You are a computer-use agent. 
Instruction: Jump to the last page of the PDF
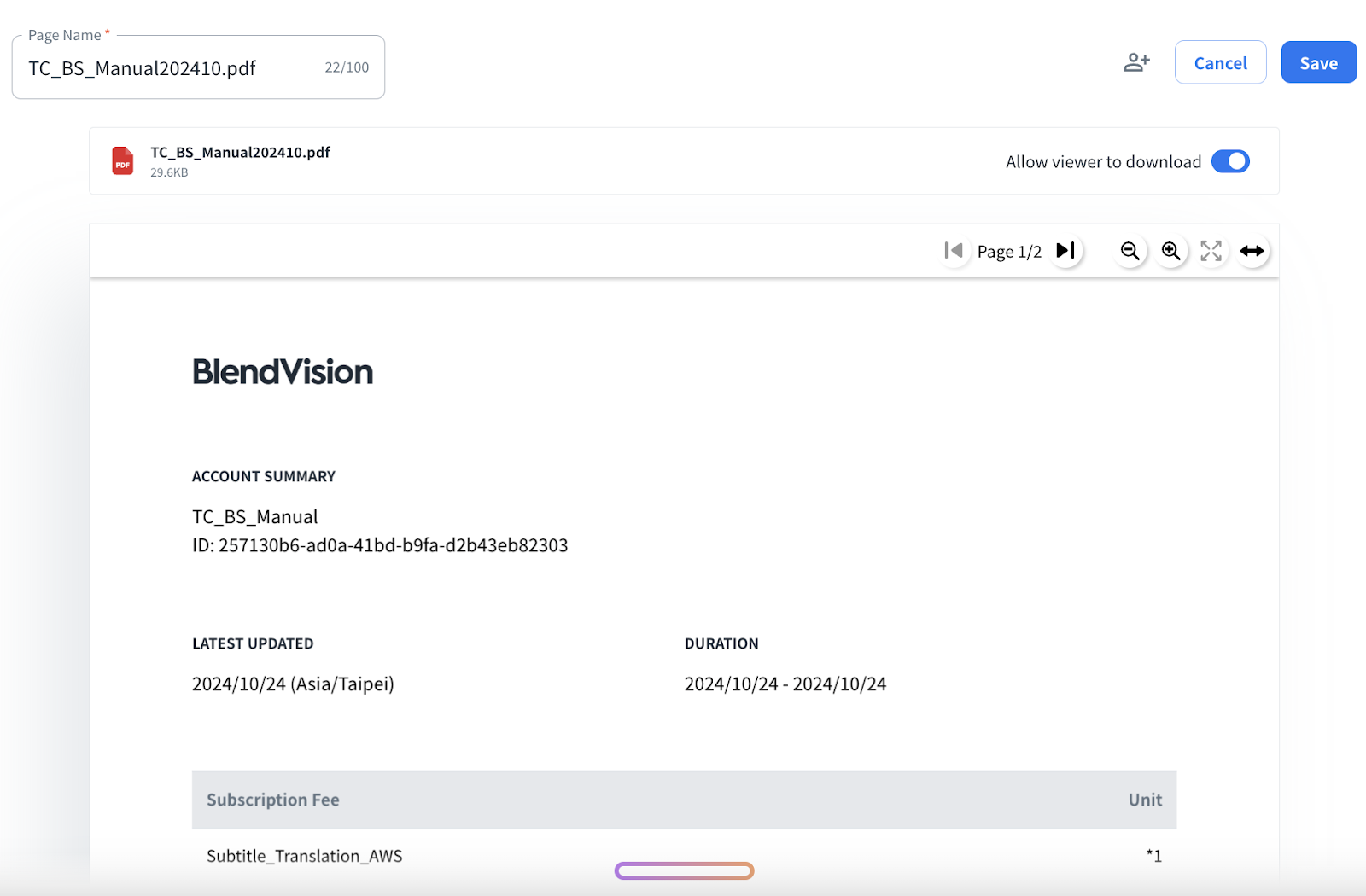[x=1065, y=251]
